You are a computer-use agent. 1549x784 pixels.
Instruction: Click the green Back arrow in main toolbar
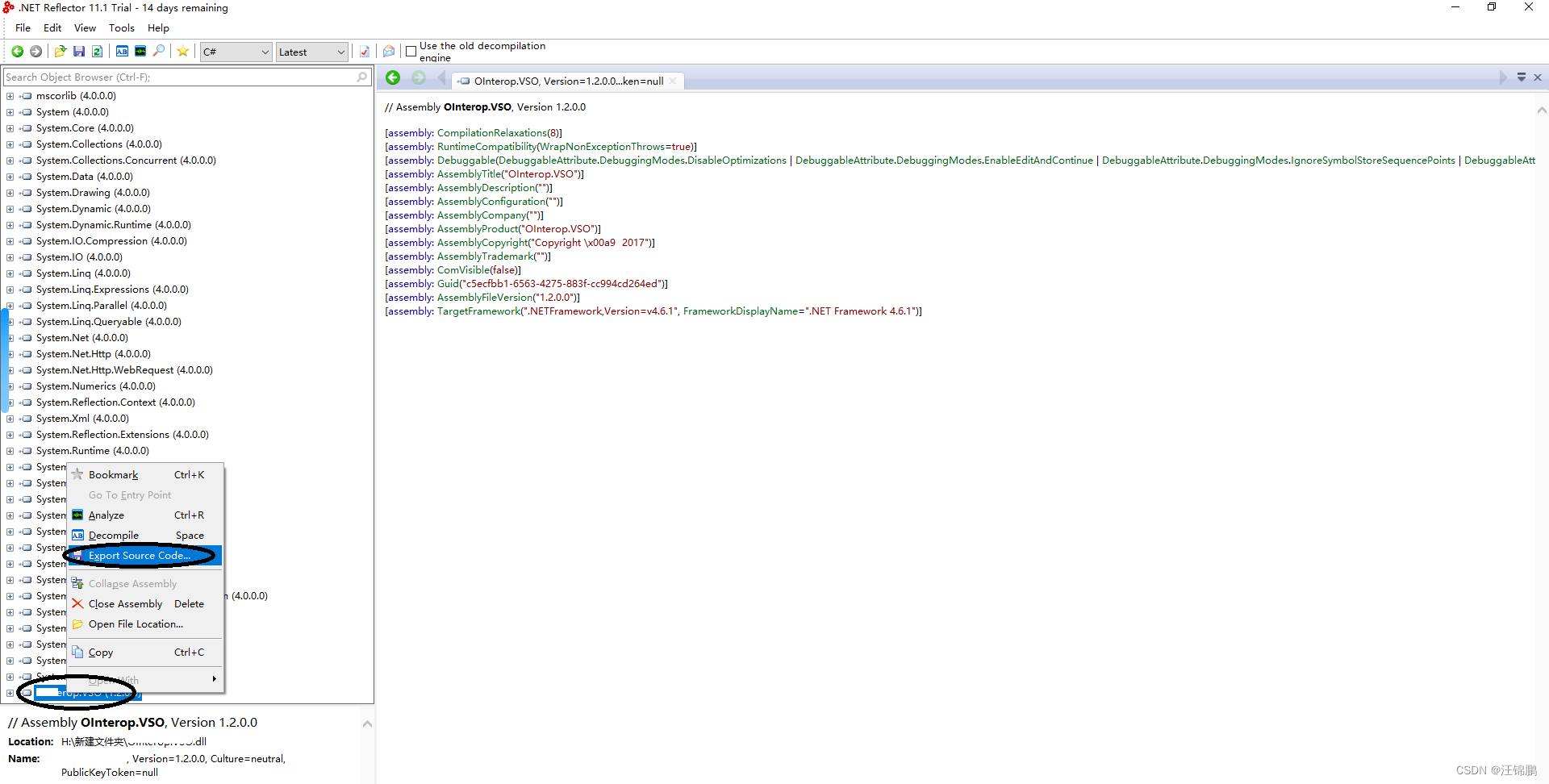click(17, 52)
